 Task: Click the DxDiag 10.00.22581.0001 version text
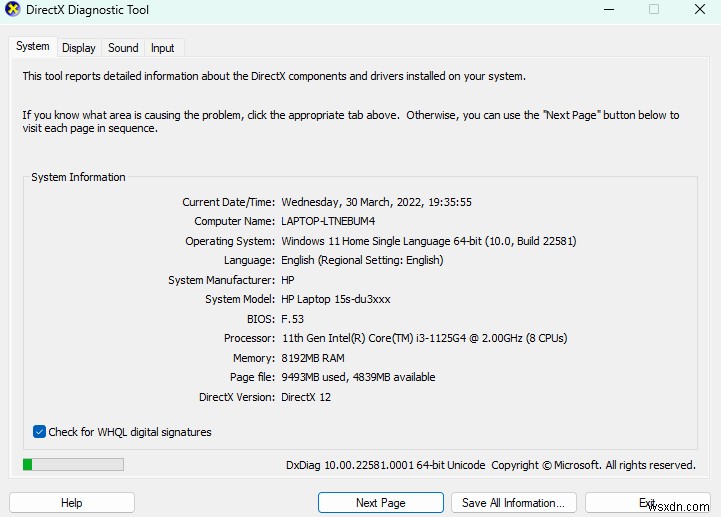click(385, 465)
